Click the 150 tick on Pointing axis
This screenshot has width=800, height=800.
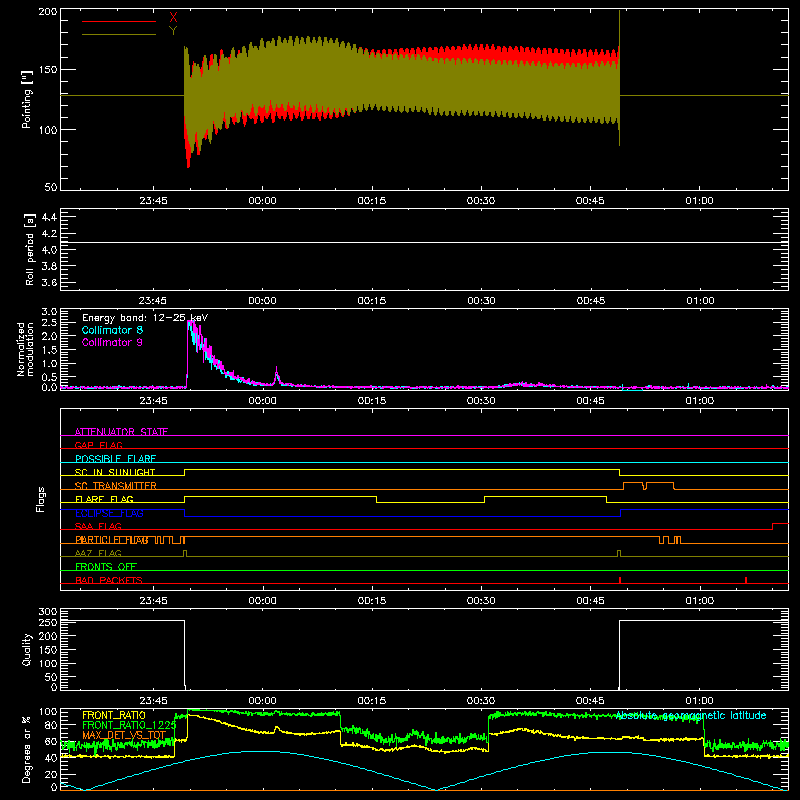click(x=47, y=70)
